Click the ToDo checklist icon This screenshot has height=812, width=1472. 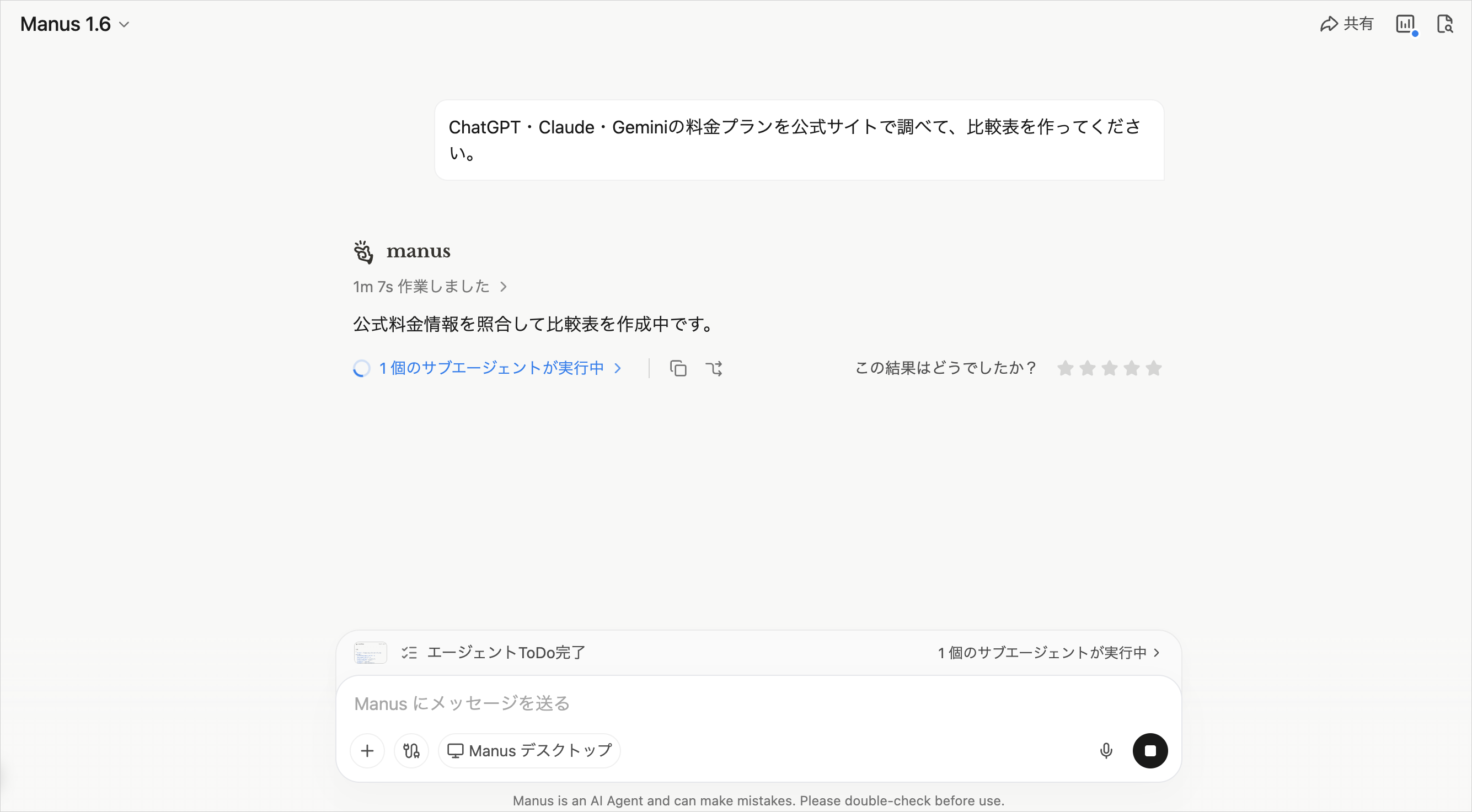[x=409, y=652]
